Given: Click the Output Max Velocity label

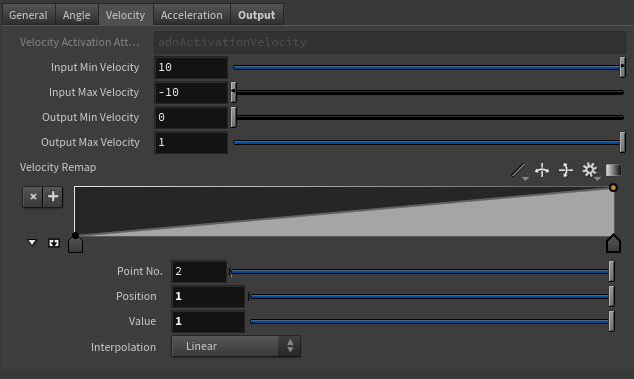Looking at the screenshot, I should tap(91, 142).
